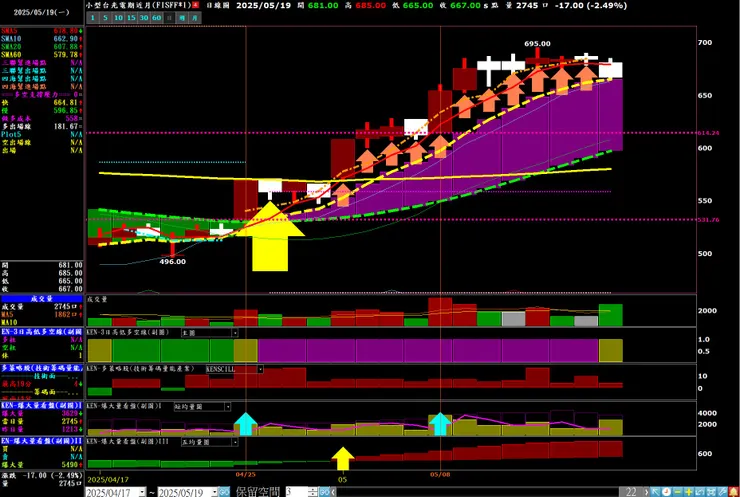Switch to 30-minute timeframe
Image resolution: width=740 pixels, height=497 pixels.
(x=143, y=18)
